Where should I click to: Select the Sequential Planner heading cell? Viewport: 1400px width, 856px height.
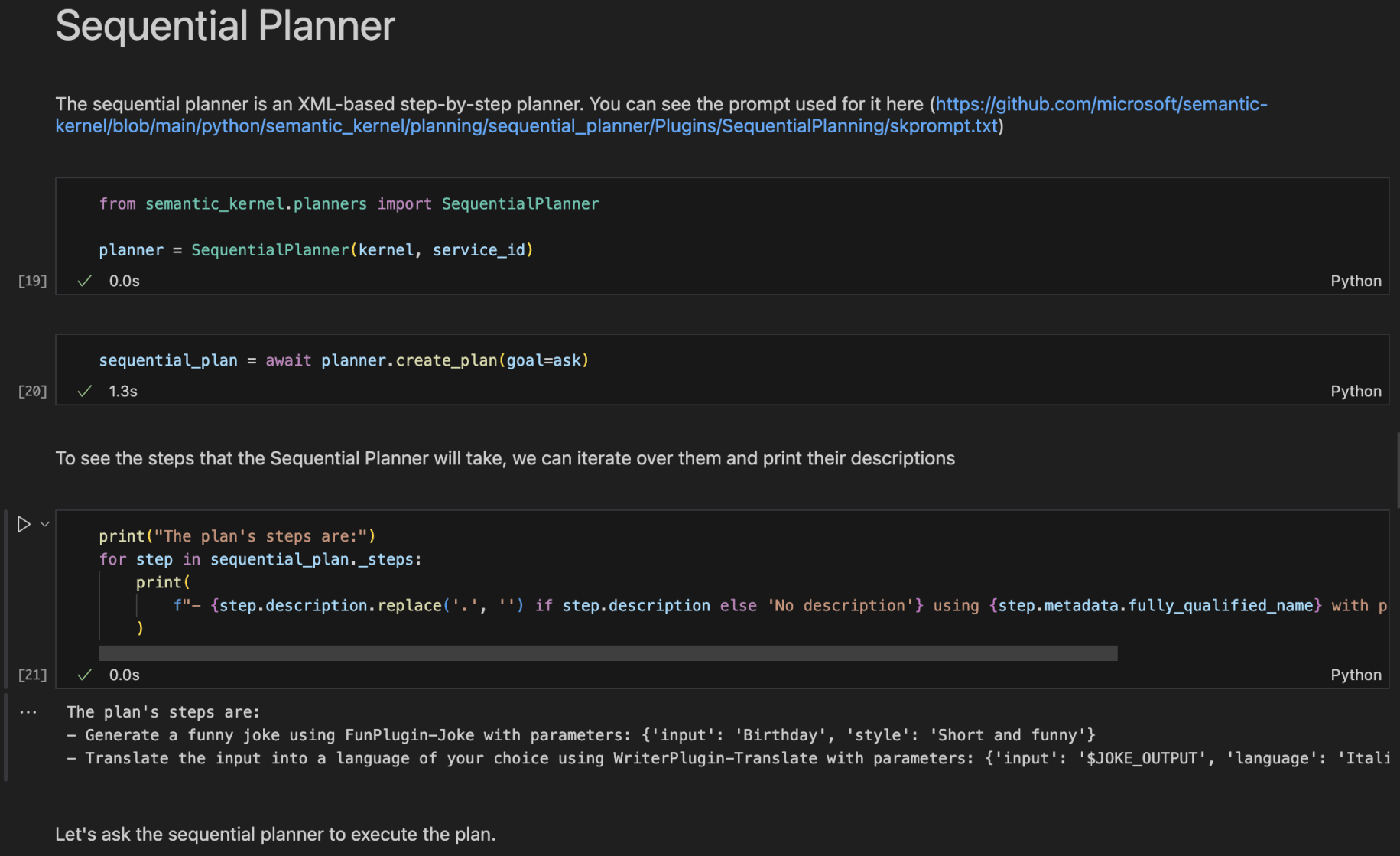(225, 26)
